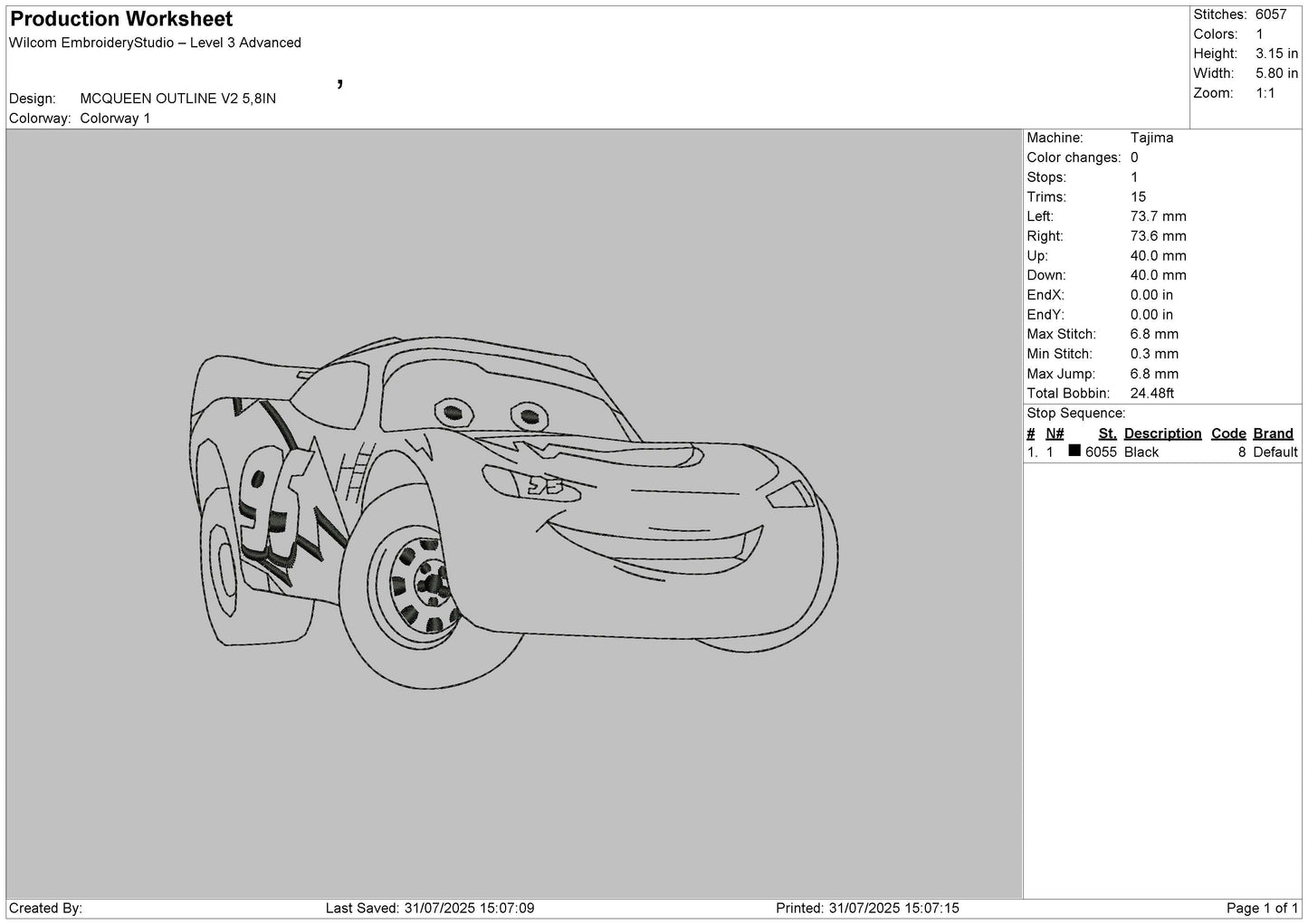
Task: Click the Width value 5.80 in
Action: (1277, 73)
